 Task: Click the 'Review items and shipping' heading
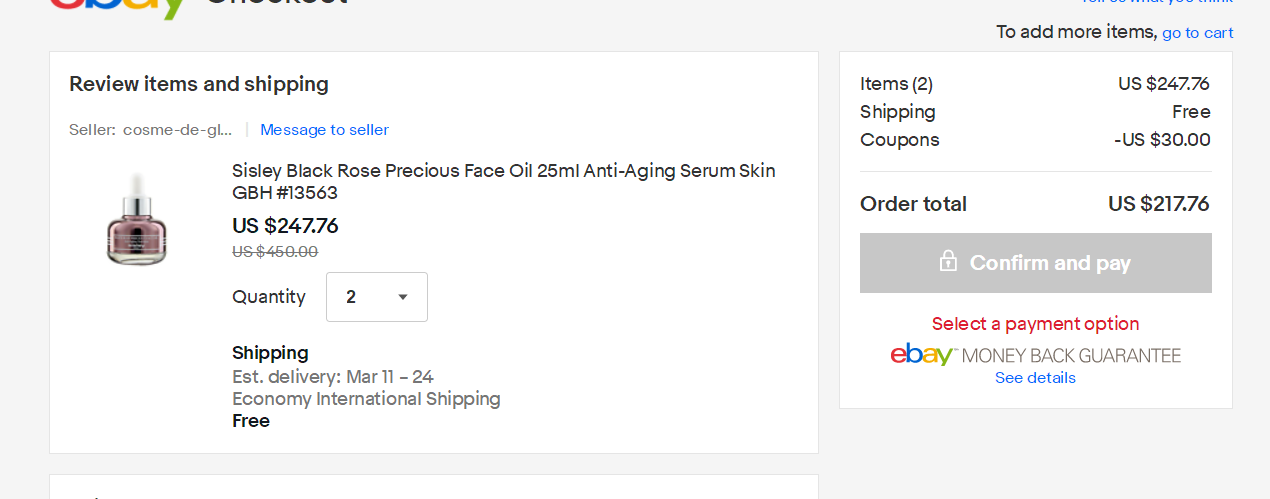click(198, 84)
